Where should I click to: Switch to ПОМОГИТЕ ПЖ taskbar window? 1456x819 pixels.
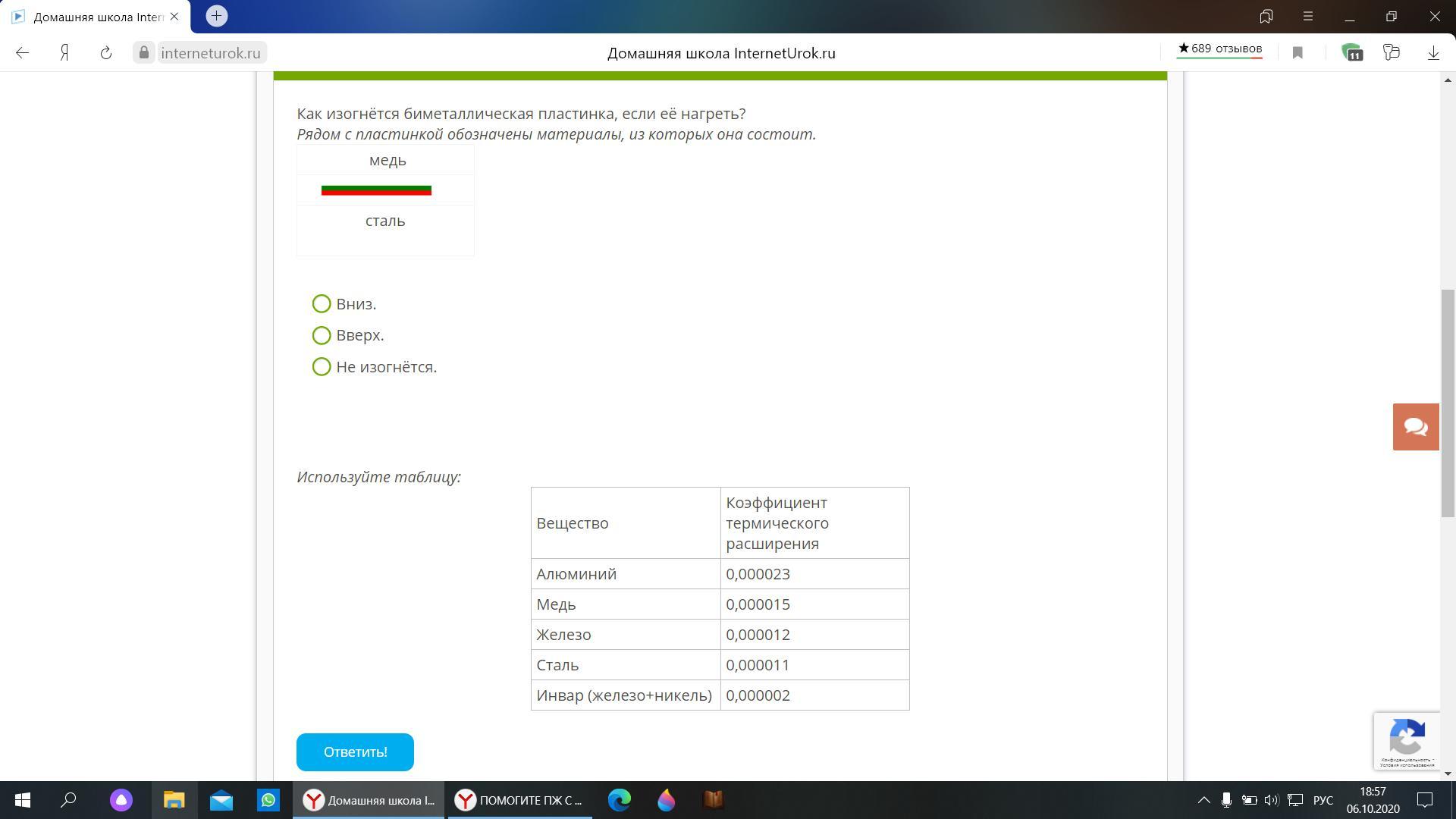(519, 800)
